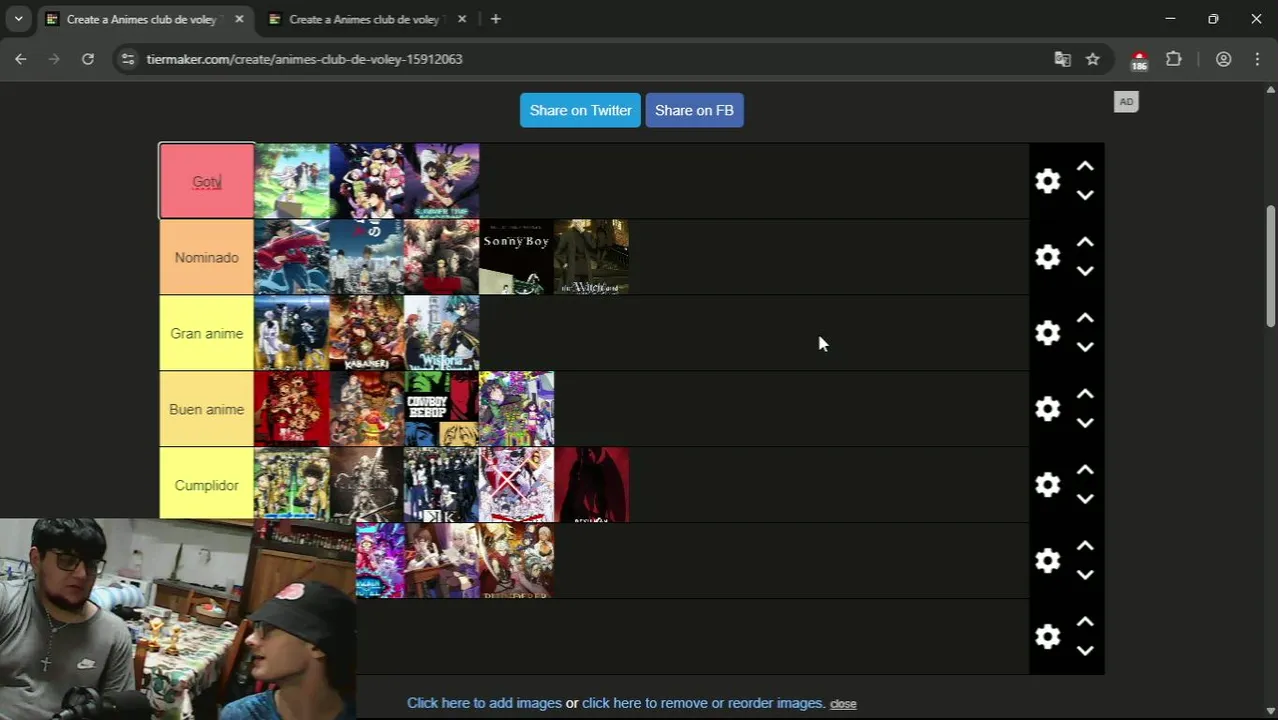
Task: Select the first thumbnail in the Goty row
Action: click(292, 181)
